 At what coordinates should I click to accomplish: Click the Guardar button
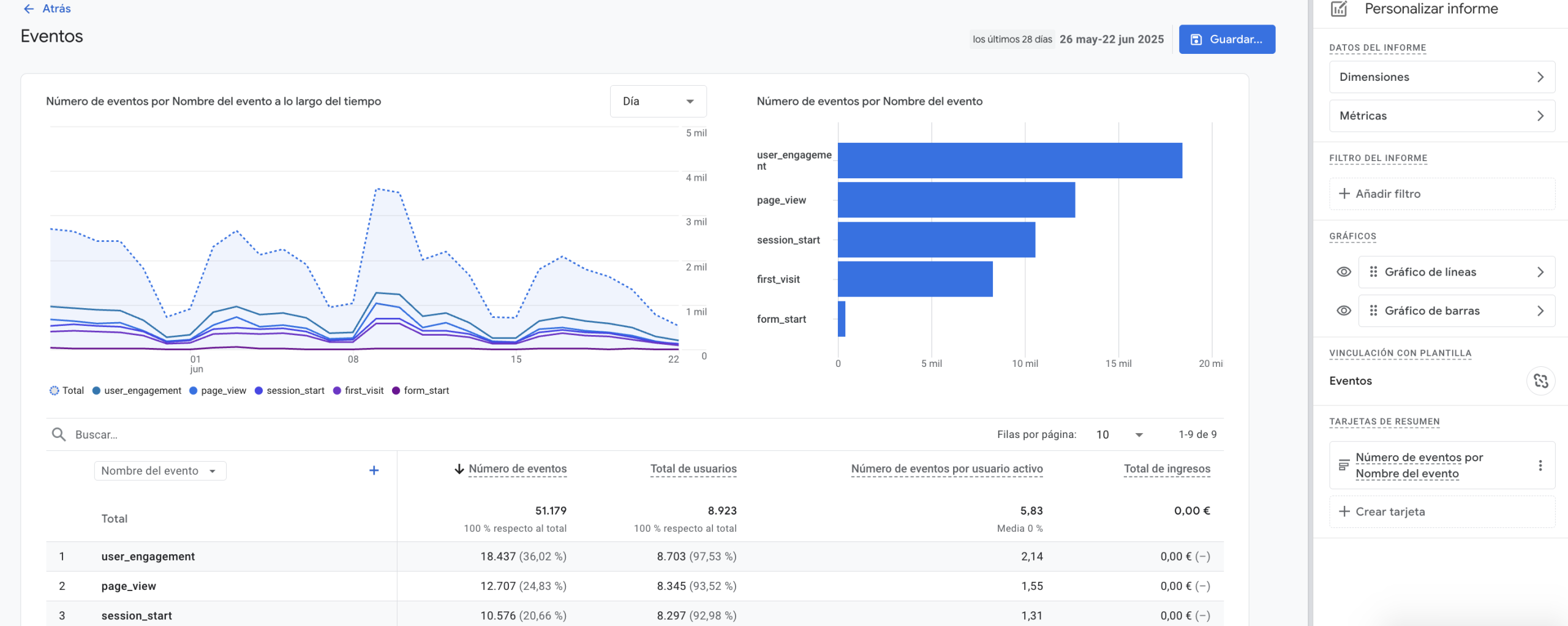tap(1226, 39)
